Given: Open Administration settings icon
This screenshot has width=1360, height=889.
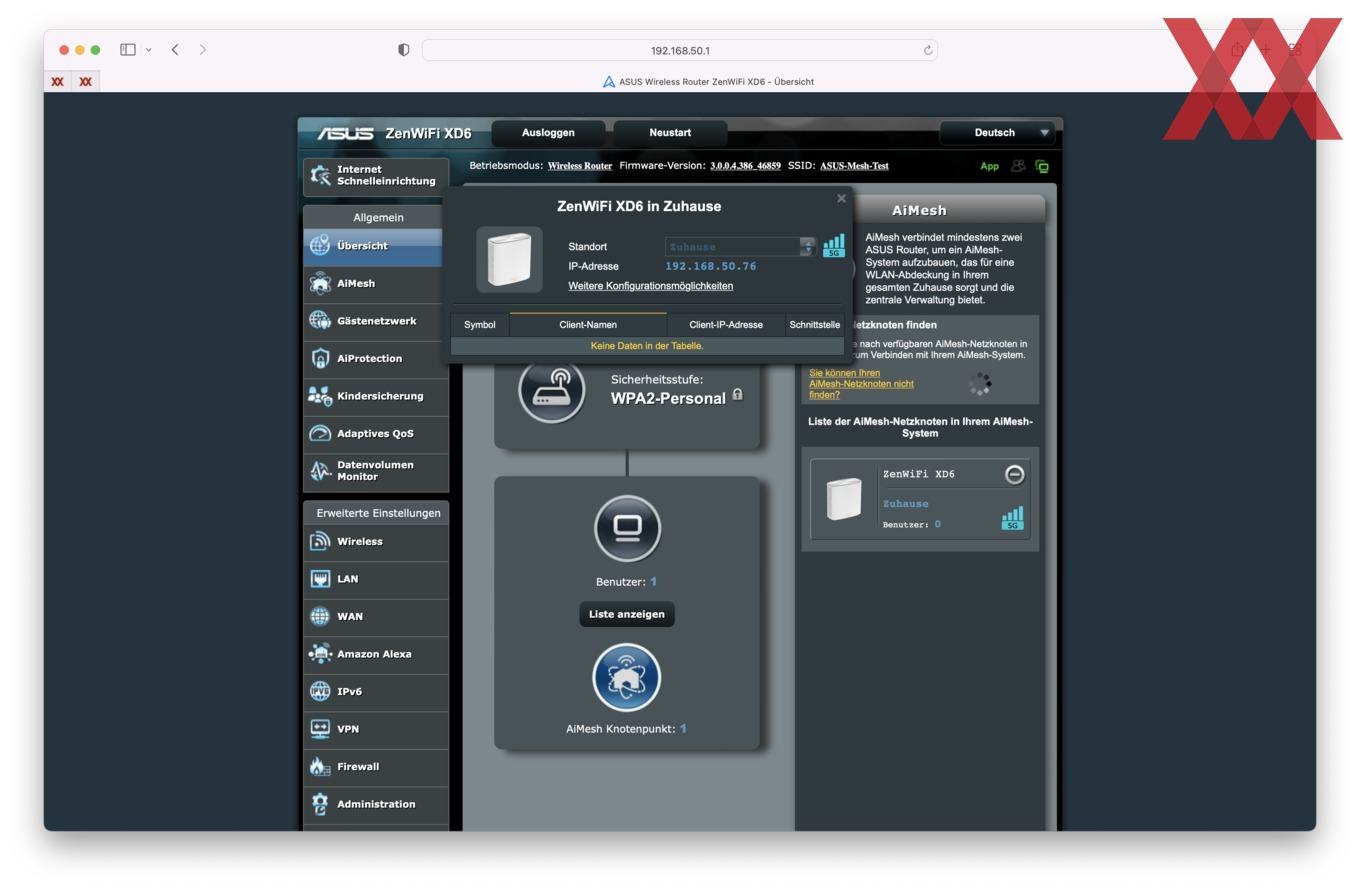Looking at the screenshot, I should [320, 804].
